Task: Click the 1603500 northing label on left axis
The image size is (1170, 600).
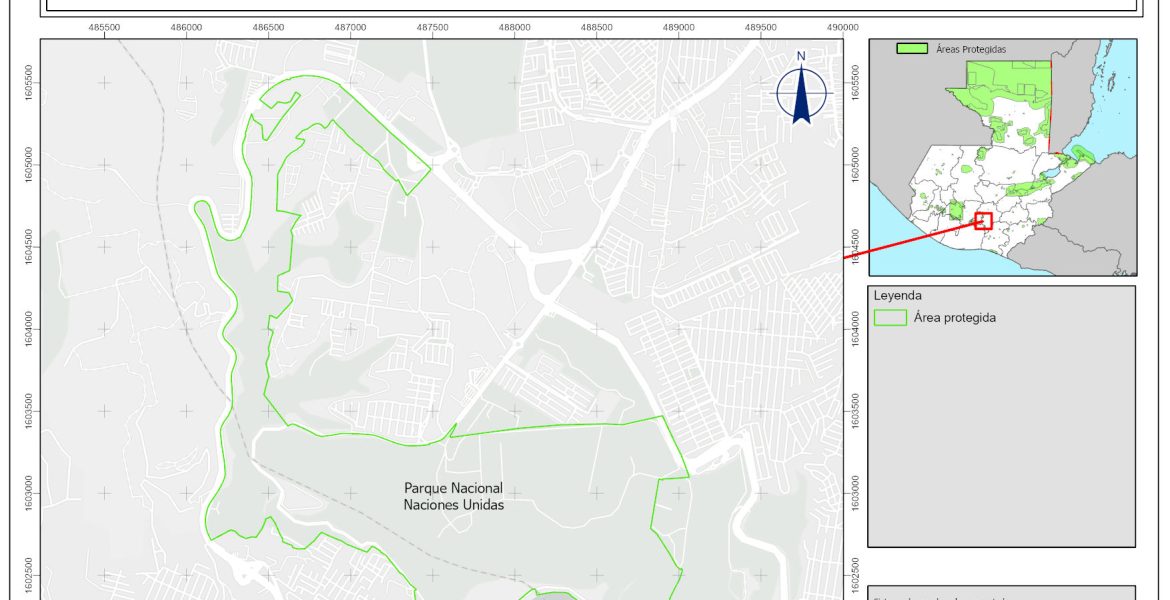Action: coord(29,411)
